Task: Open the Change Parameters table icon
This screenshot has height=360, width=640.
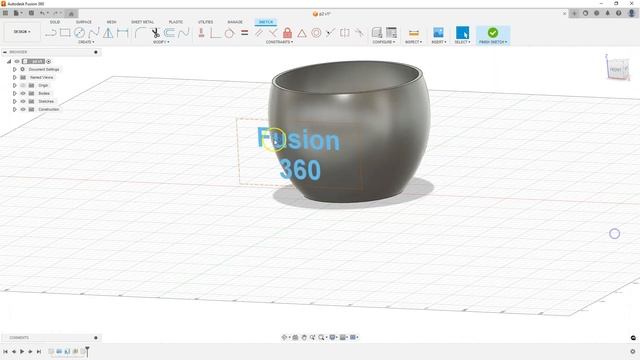Action: pyautogui.click(x=391, y=33)
